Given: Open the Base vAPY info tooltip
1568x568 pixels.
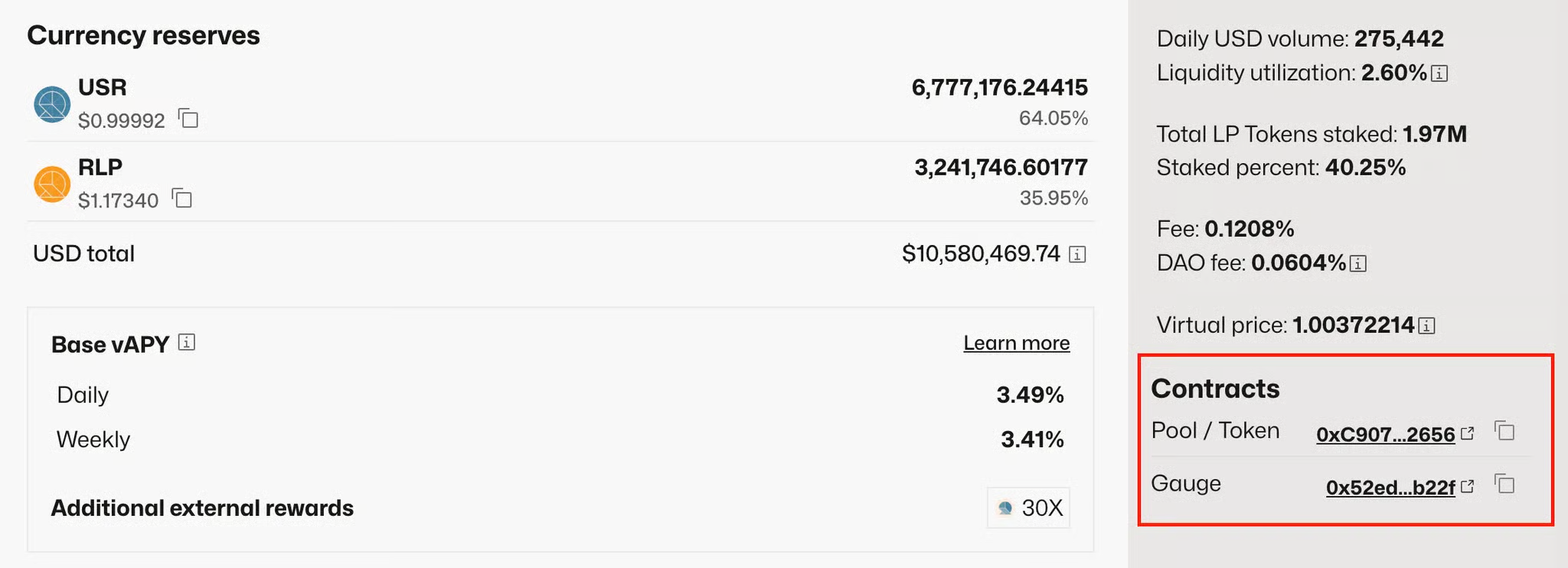Looking at the screenshot, I should tap(187, 342).
